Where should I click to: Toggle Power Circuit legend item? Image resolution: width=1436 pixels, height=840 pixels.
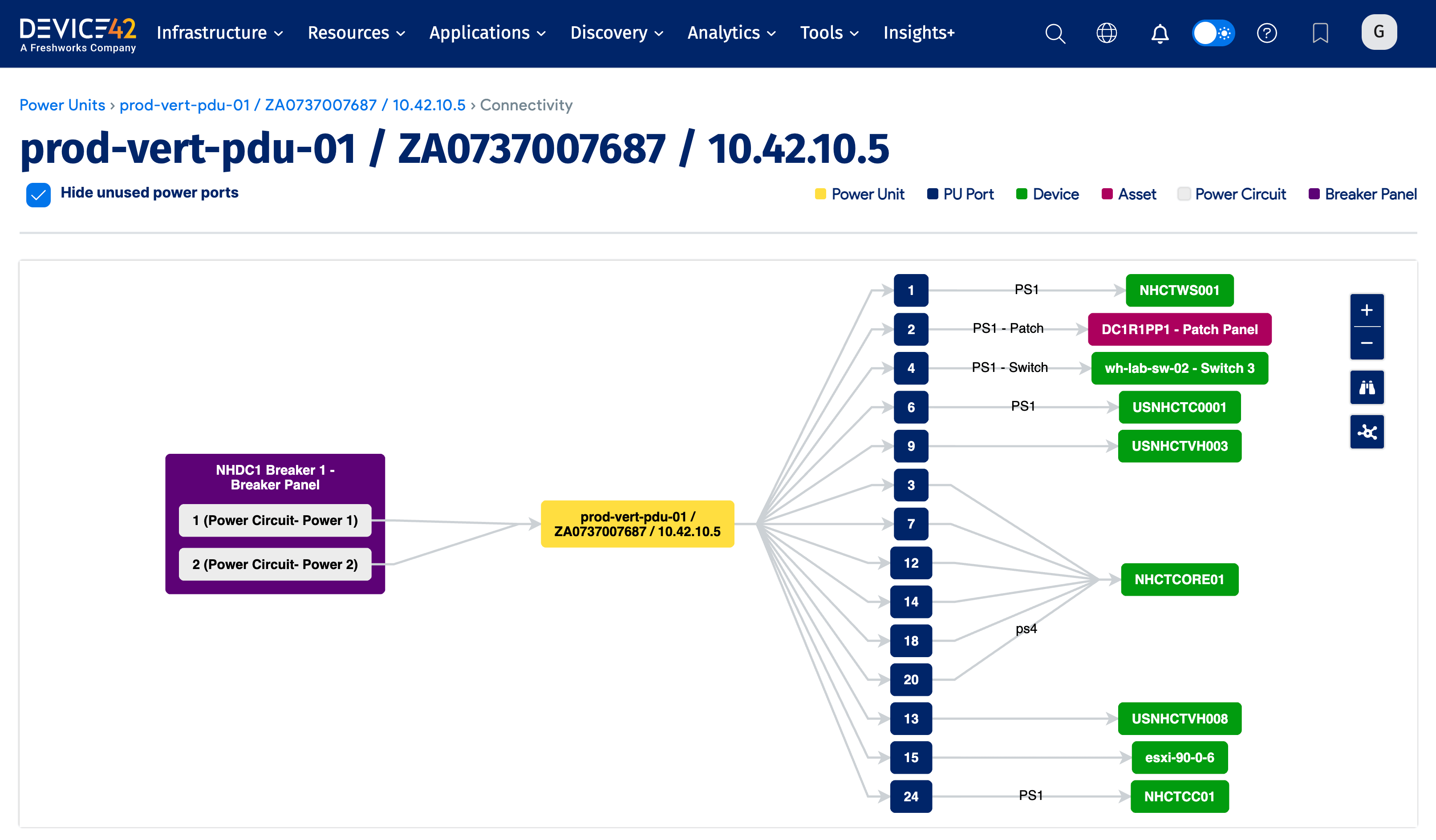[x=1232, y=194]
